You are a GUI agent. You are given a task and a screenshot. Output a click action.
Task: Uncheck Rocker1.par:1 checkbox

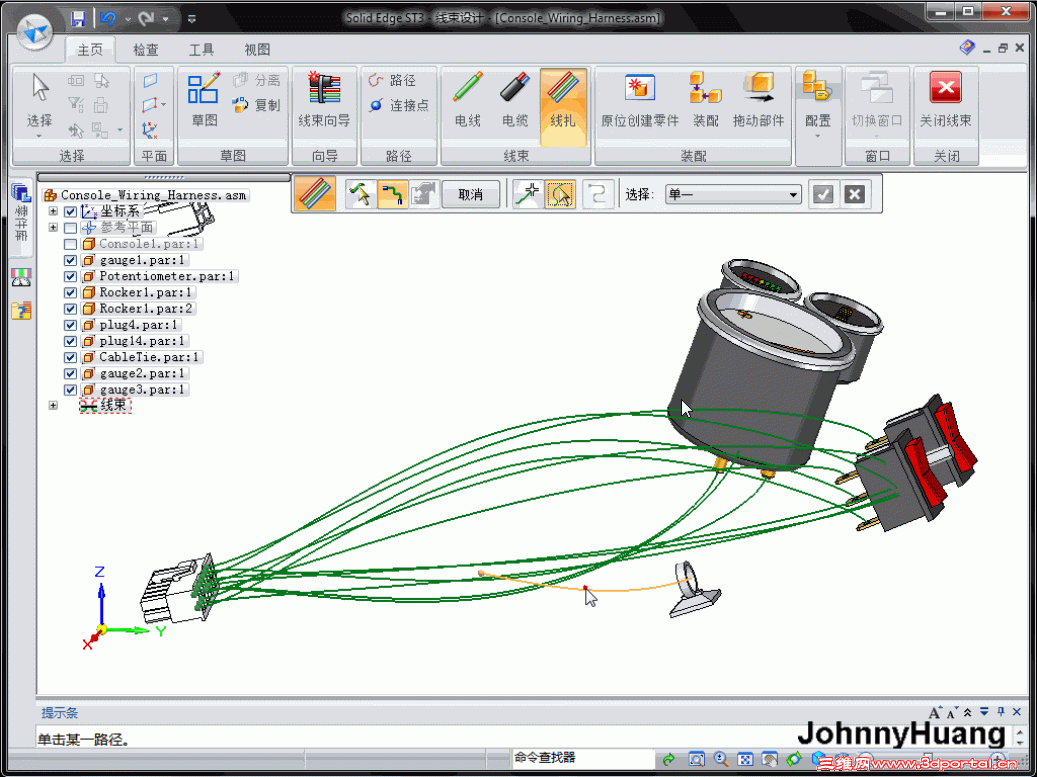pos(71,292)
